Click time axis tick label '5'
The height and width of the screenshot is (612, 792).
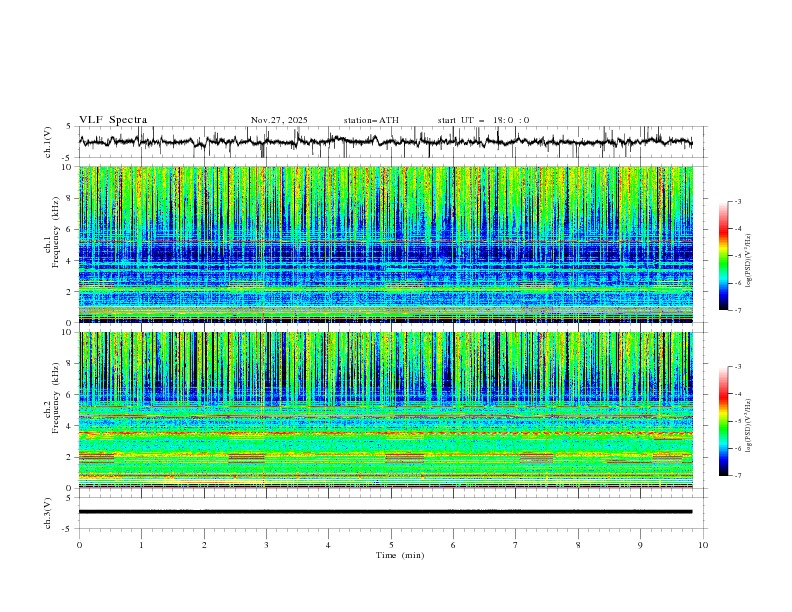(x=391, y=545)
